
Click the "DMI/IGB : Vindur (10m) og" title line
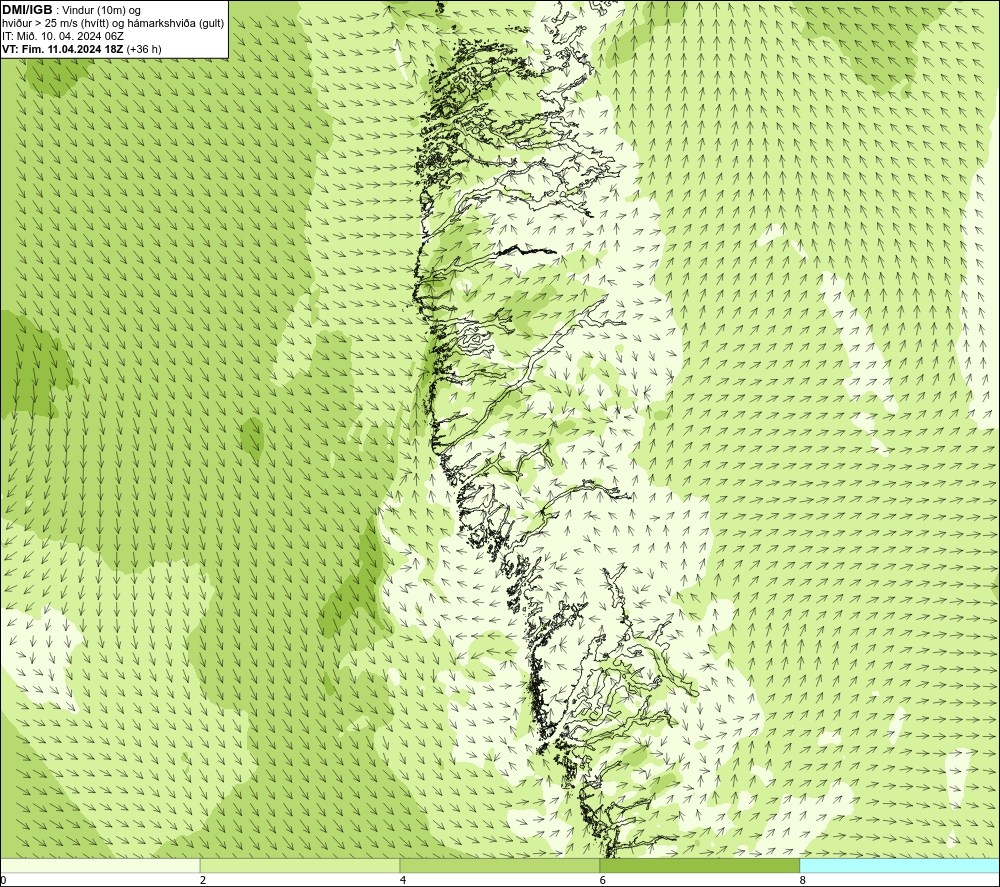(71, 10)
